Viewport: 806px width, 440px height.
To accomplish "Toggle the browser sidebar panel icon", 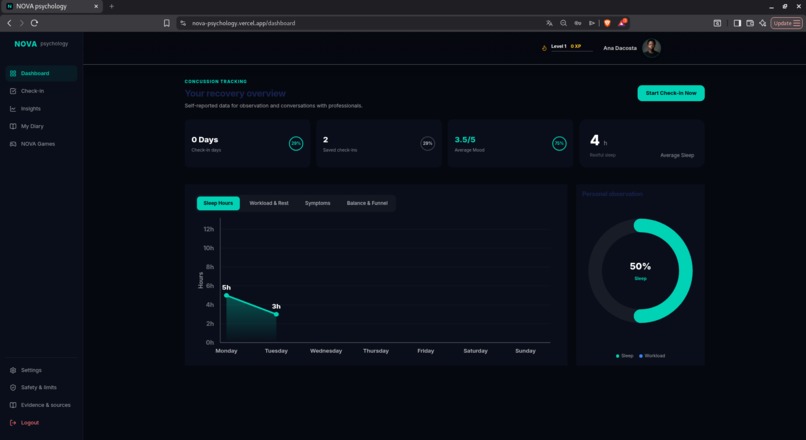I will [737, 23].
